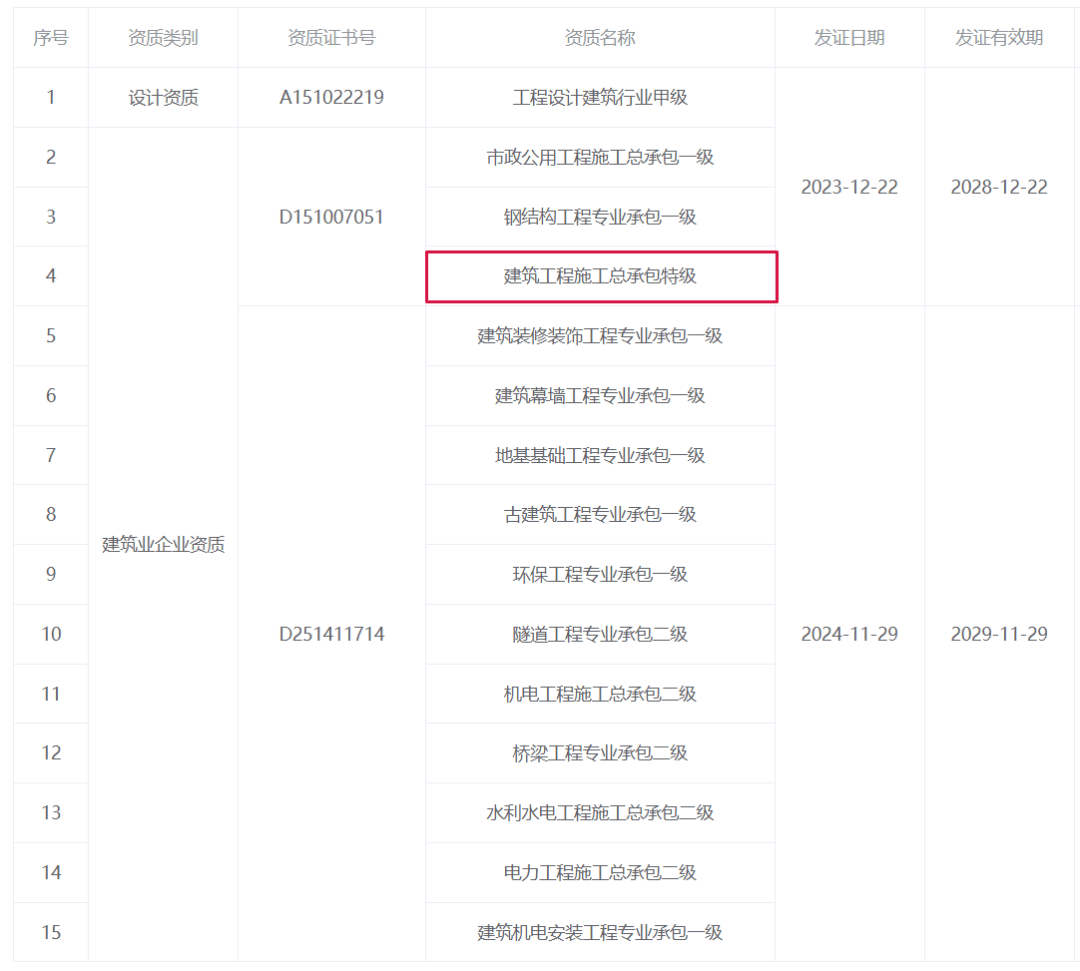Viewport: 1080px width, 971px height.
Task: Select the highlighted 建筑工程施工总承包特级 cell
Action: point(600,276)
